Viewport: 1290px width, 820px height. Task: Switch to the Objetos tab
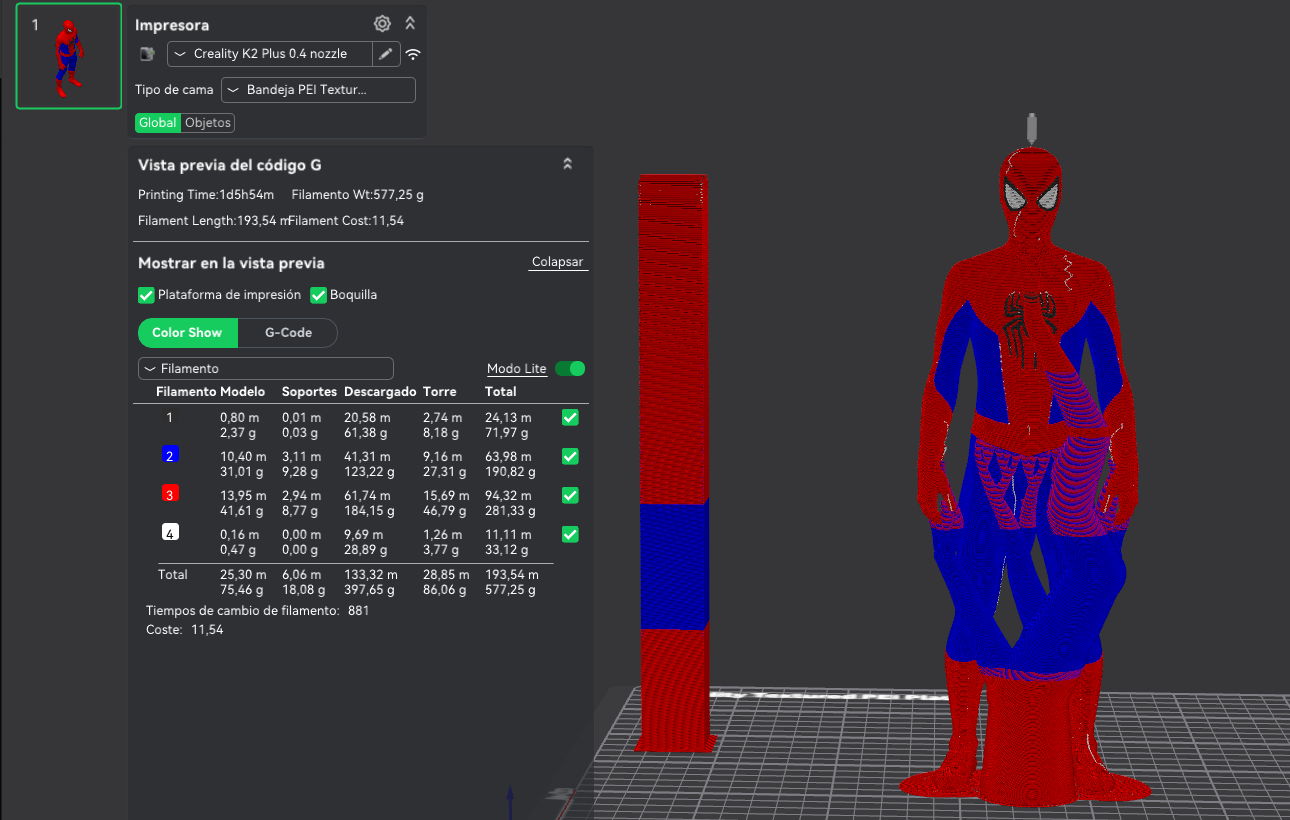click(x=208, y=123)
